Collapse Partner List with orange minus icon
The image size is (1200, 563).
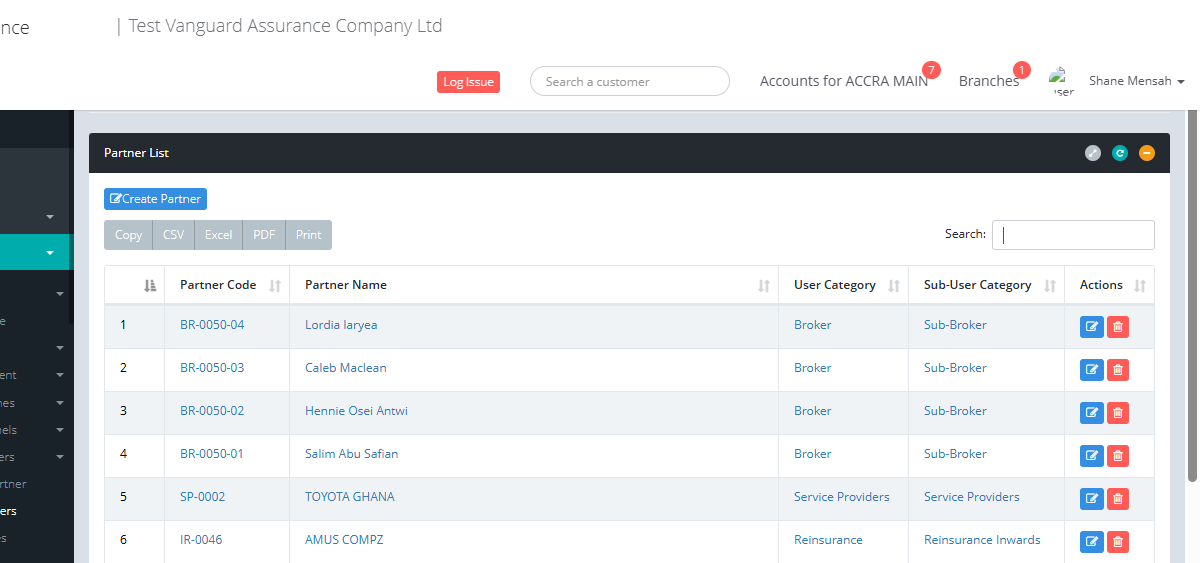(x=1147, y=153)
